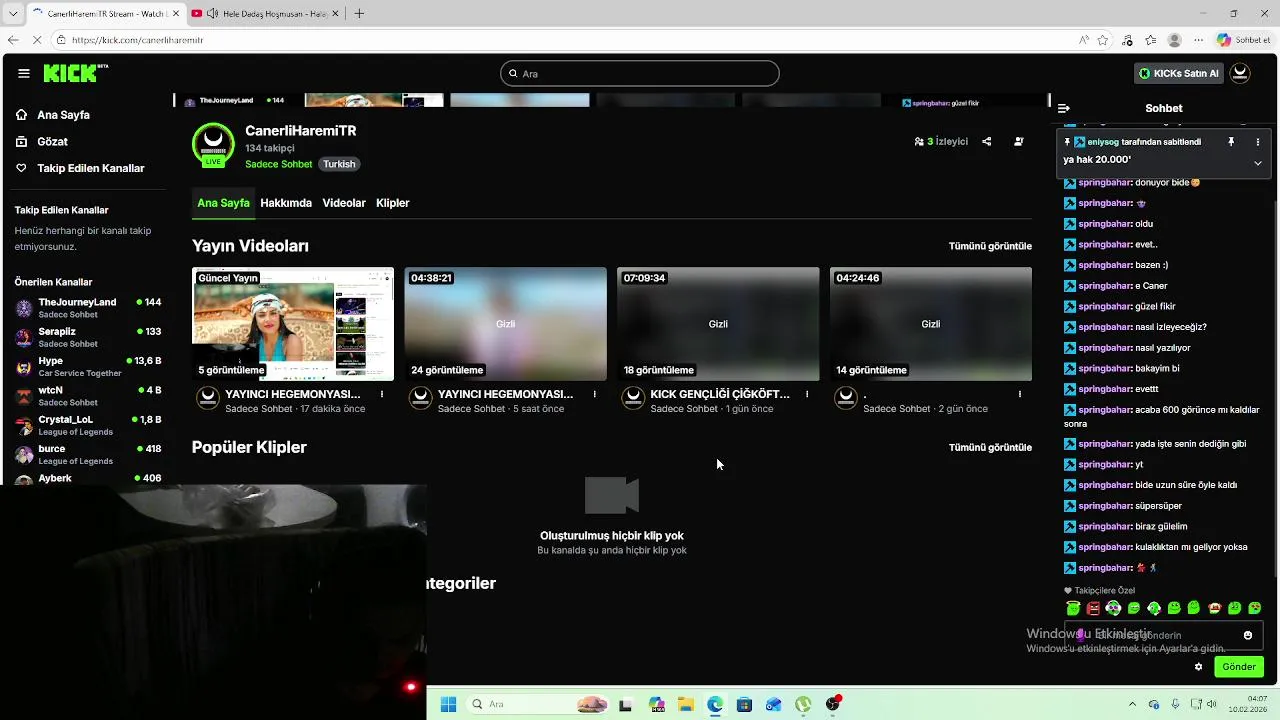Open TheJourneyLand recommended channel
This screenshot has height=720, width=1280.
tap(88, 308)
